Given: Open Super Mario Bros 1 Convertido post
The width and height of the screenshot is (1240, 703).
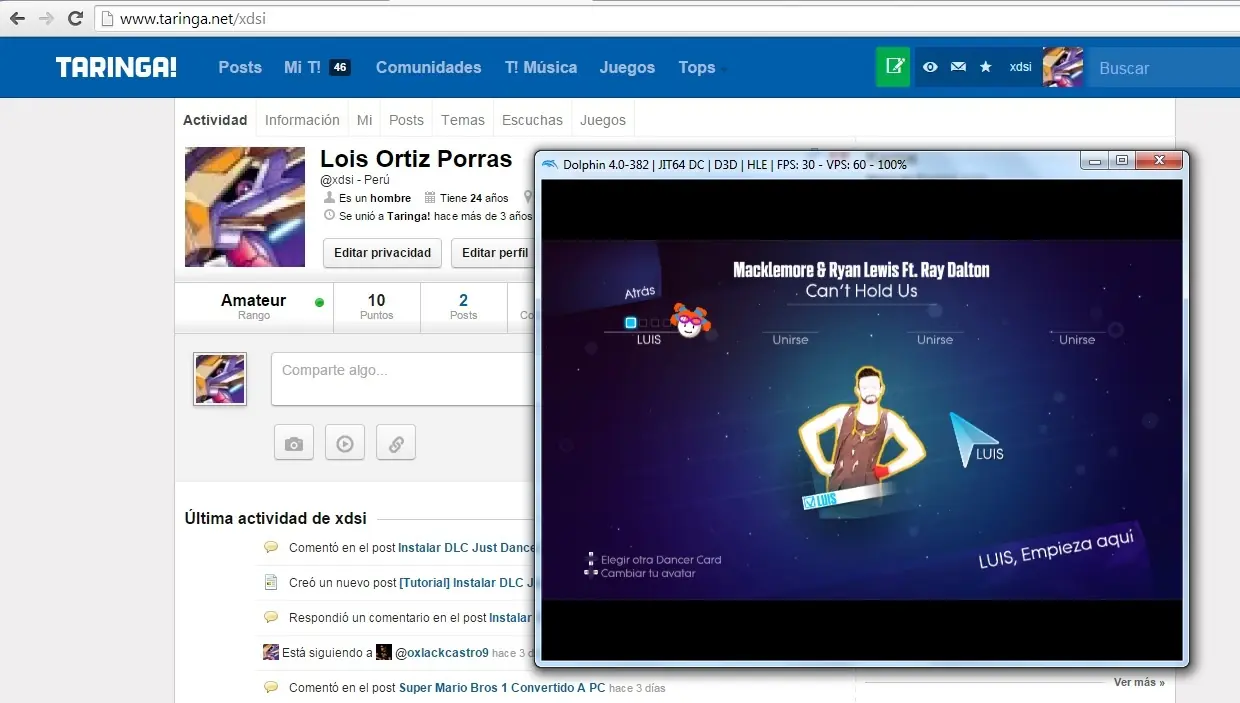Looking at the screenshot, I should pos(502,688).
